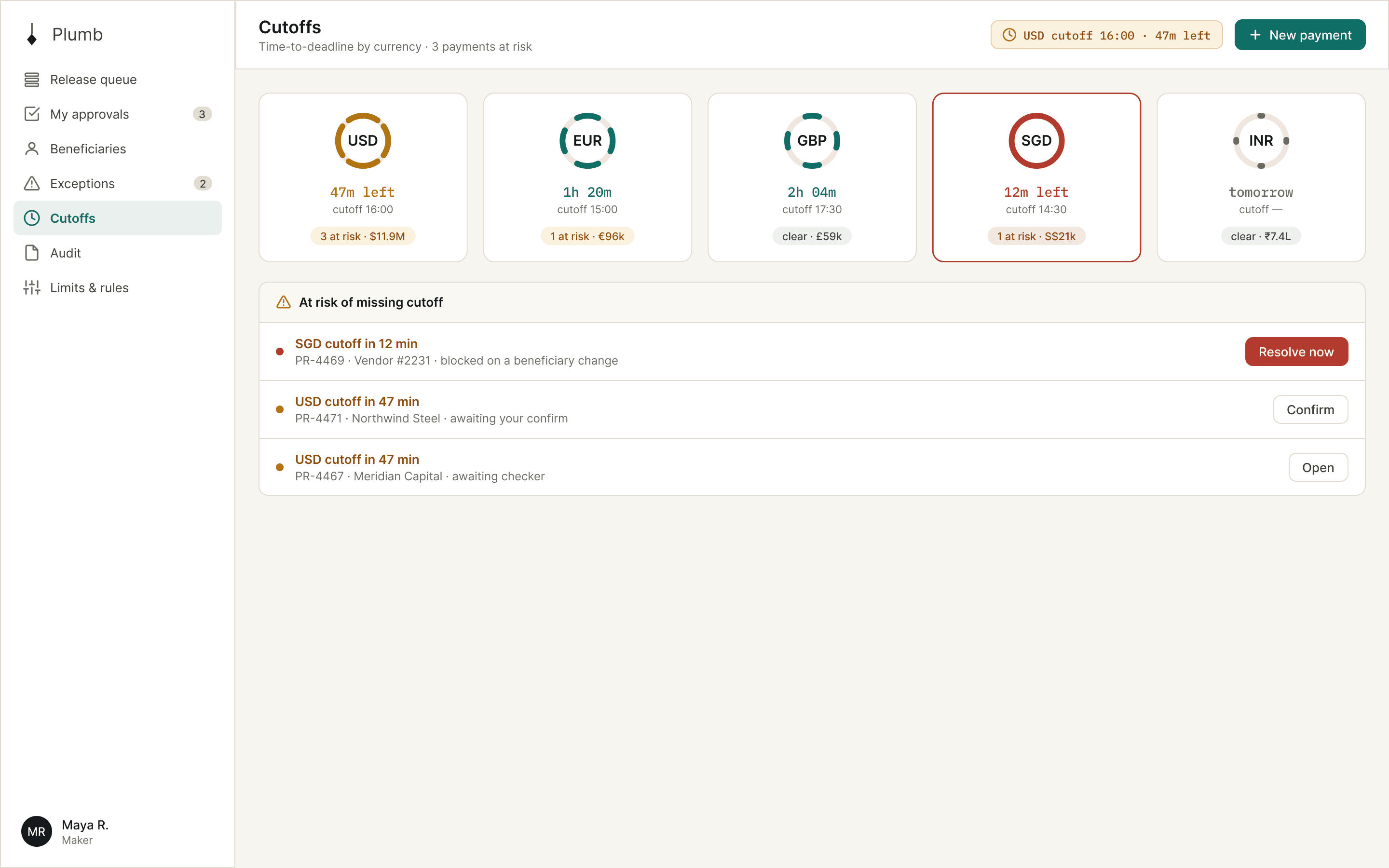Click status dot on PR-4471 row
The height and width of the screenshot is (868, 1389).
click(280, 409)
